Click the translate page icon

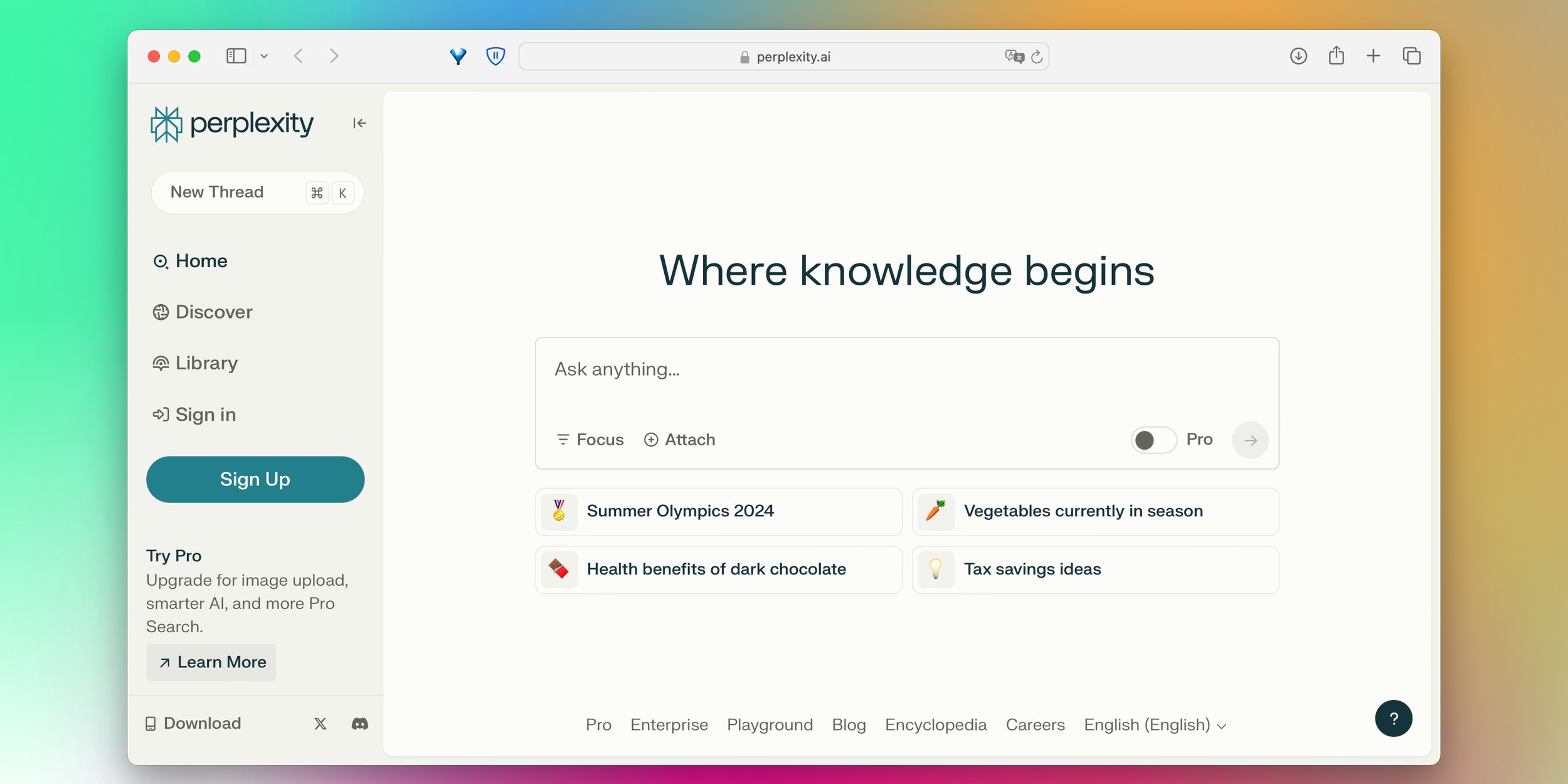point(1014,56)
